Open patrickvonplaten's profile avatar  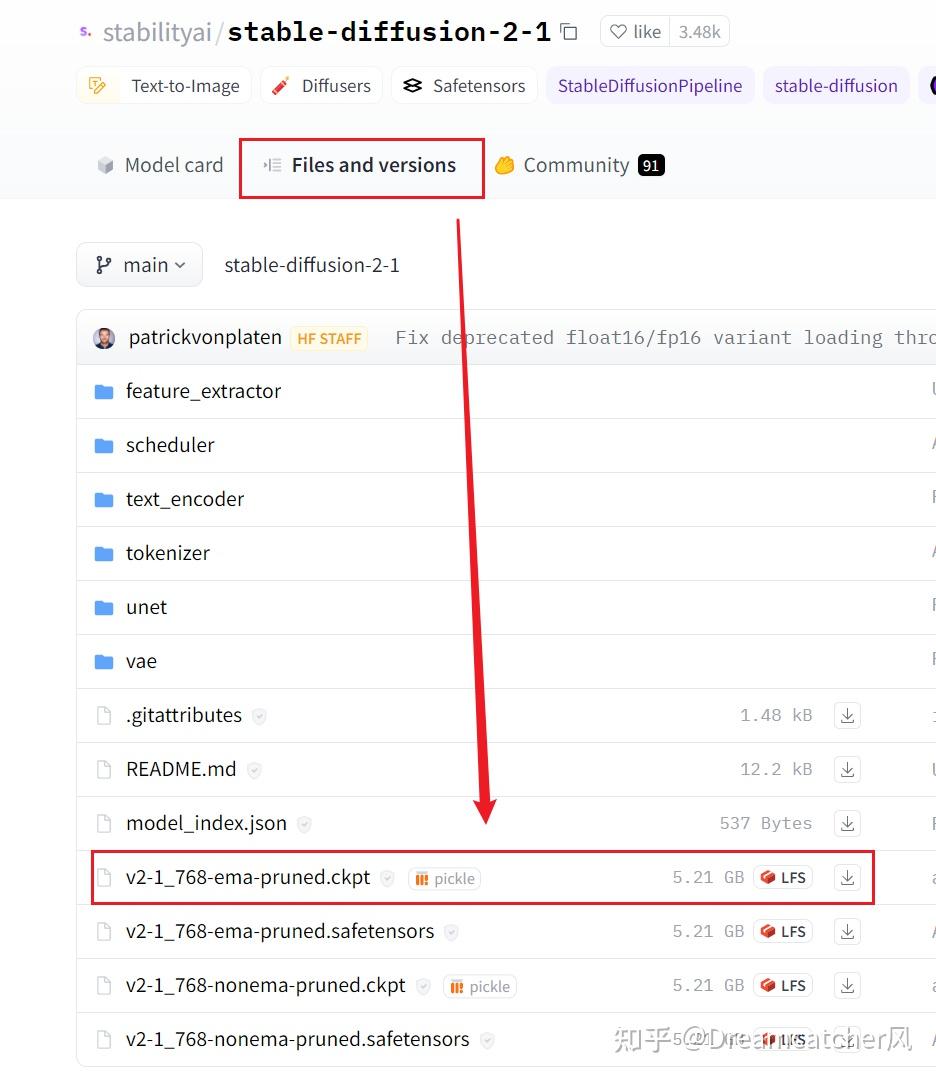point(104,337)
